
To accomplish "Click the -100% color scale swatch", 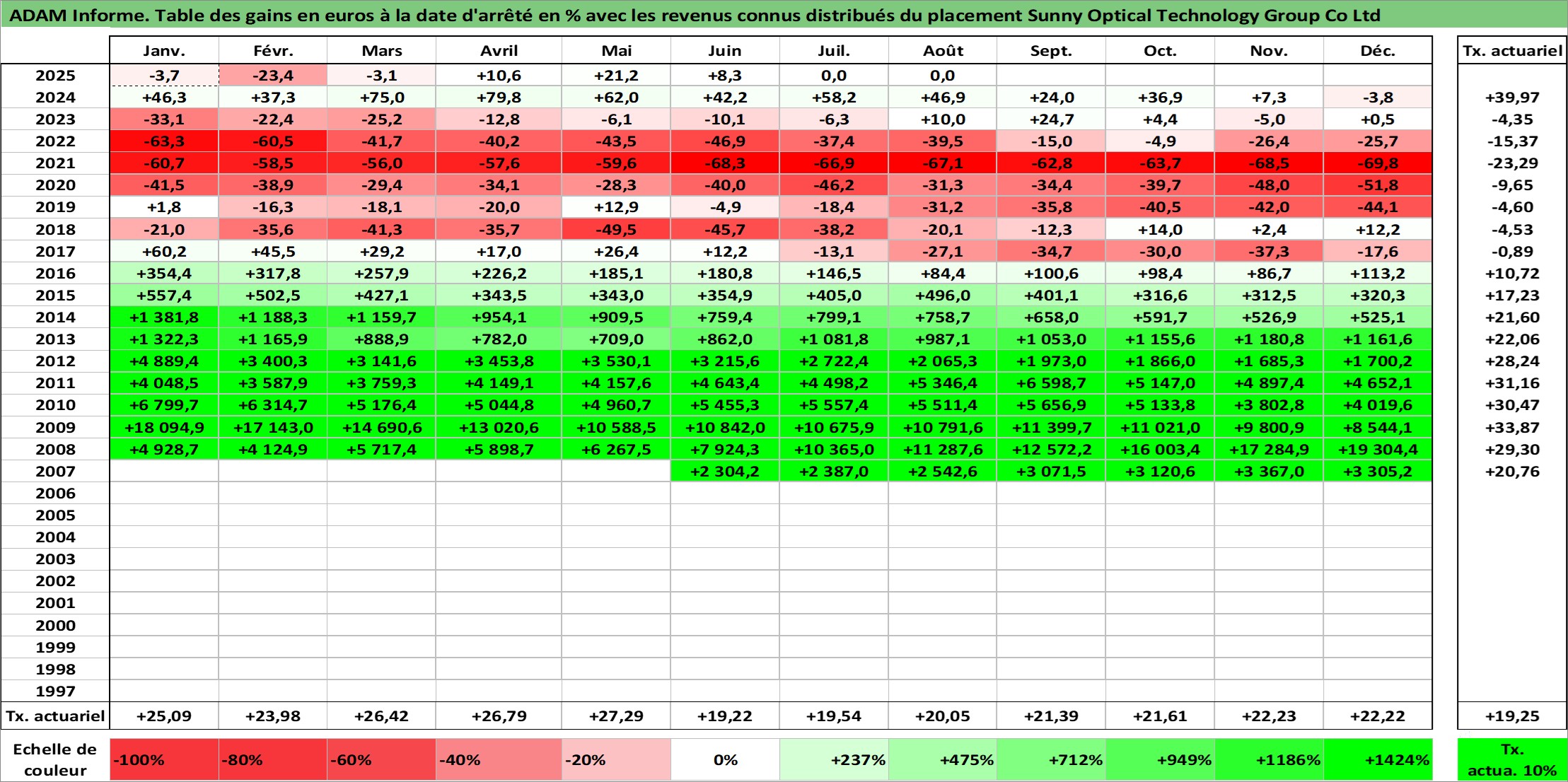I will click(x=164, y=760).
